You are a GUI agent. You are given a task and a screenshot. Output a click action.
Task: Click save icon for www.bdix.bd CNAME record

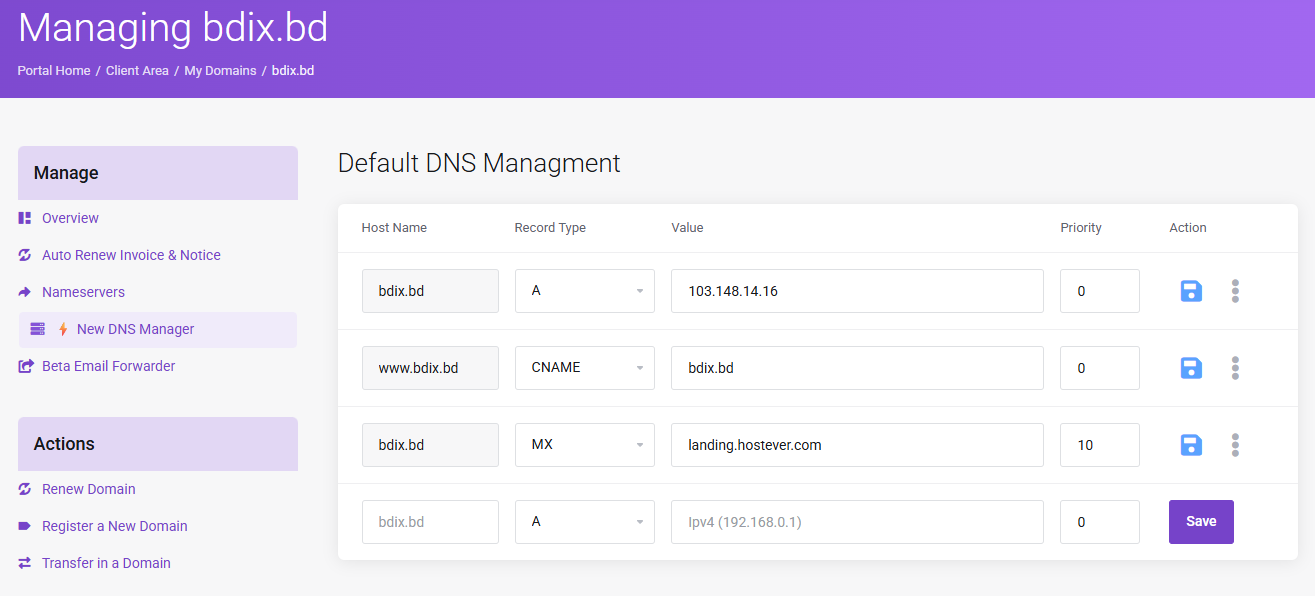coord(1191,368)
